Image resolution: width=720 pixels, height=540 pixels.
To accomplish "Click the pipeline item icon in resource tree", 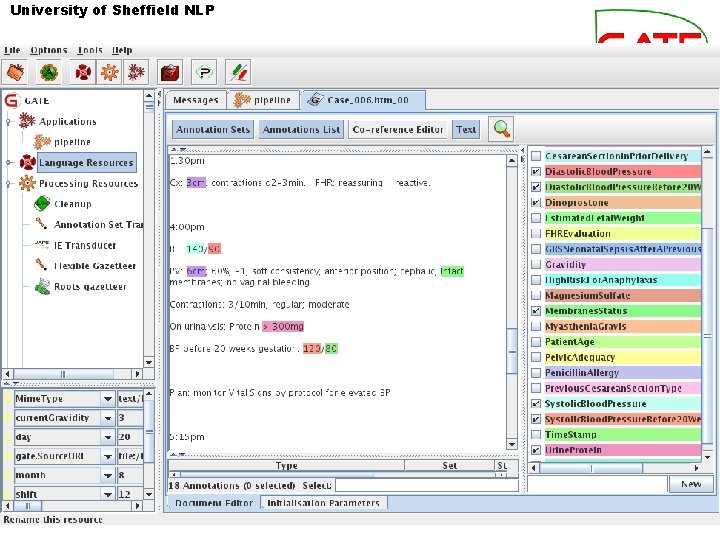I will (42, 141).
